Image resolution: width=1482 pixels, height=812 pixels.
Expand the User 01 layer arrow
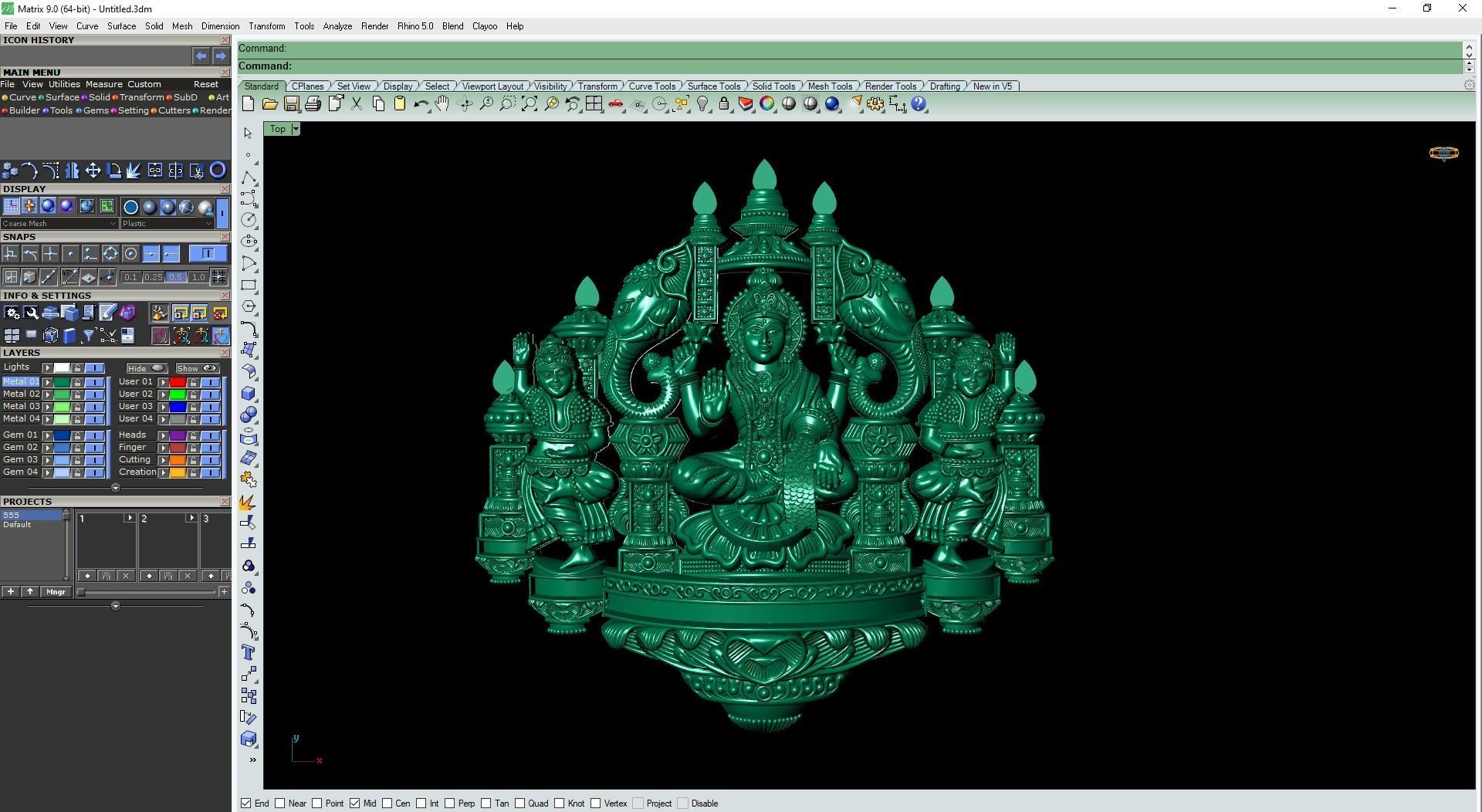click(163, 382)
